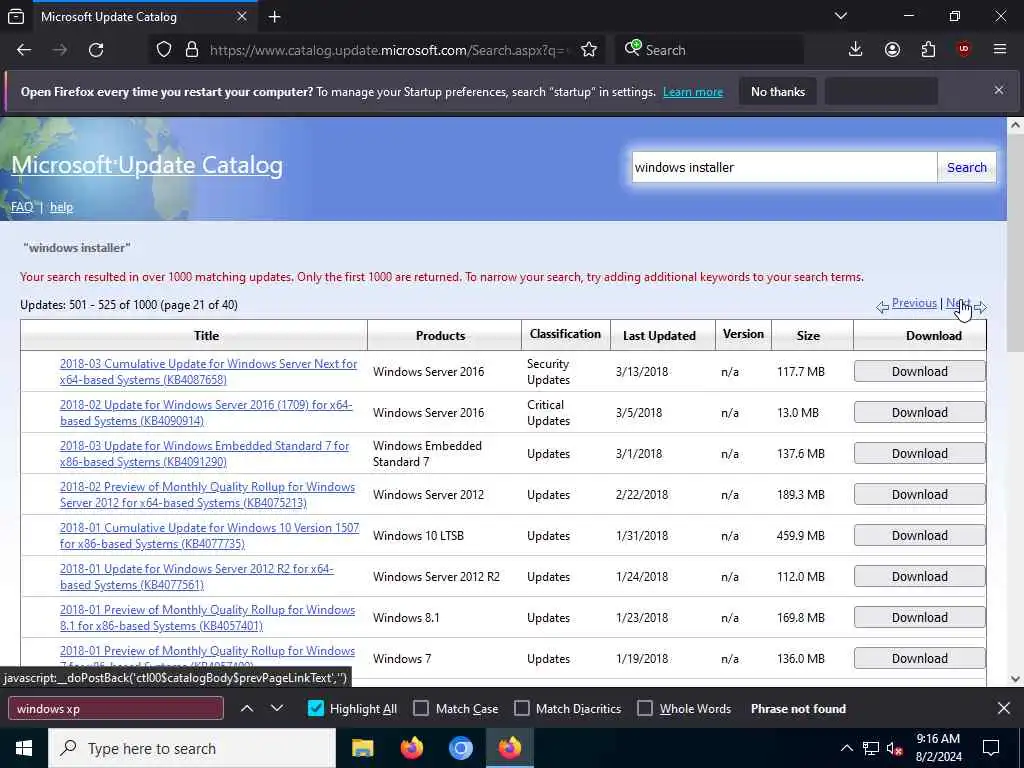Viewport: 1024px width, 768px height.
Task: Open a new tab with plus icon
Action: click(275, 17)
